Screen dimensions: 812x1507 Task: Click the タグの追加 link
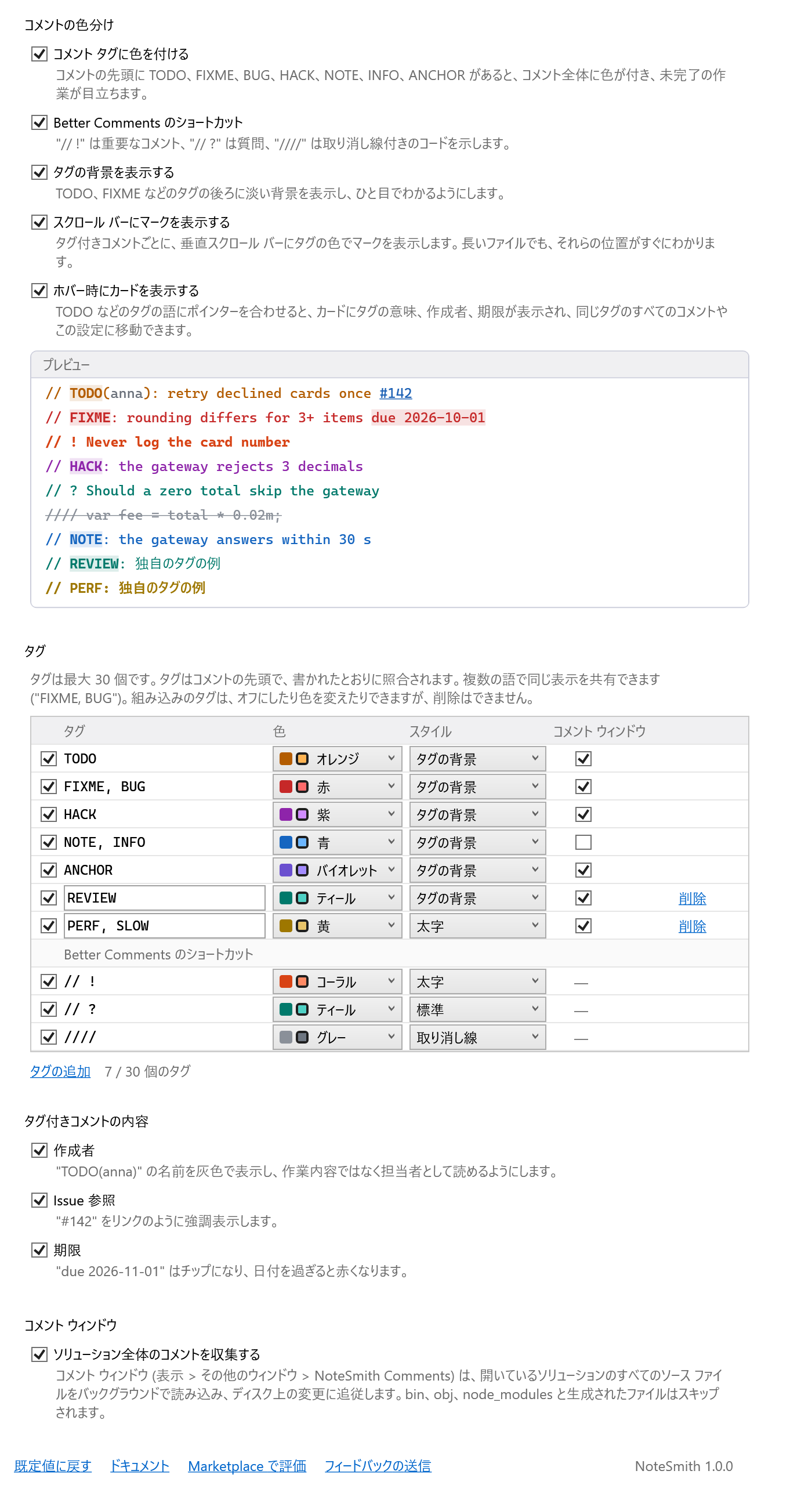60,1071
